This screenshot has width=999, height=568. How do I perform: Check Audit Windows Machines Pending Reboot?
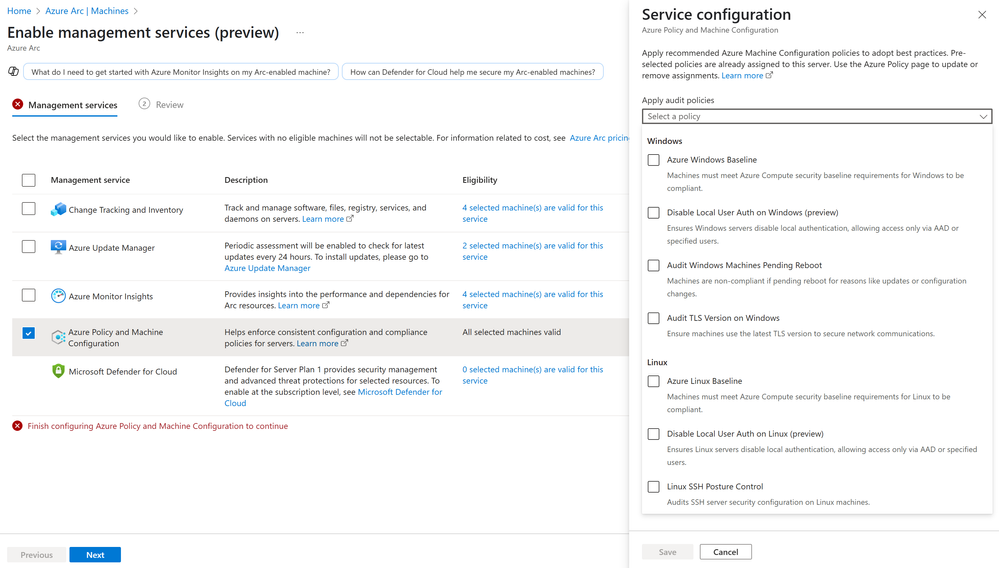tap(654, 266)
